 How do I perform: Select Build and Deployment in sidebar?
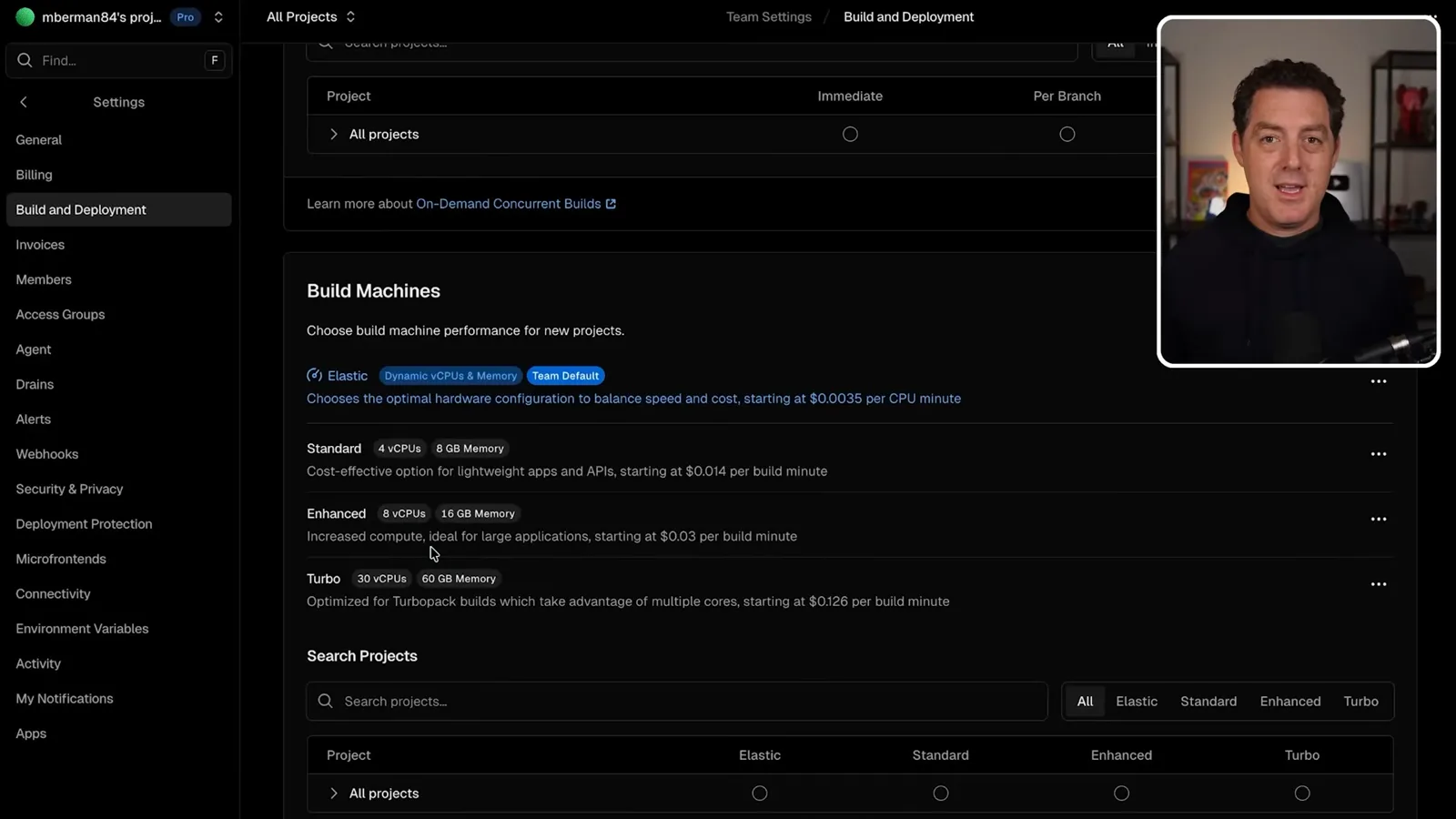[119, 209]
